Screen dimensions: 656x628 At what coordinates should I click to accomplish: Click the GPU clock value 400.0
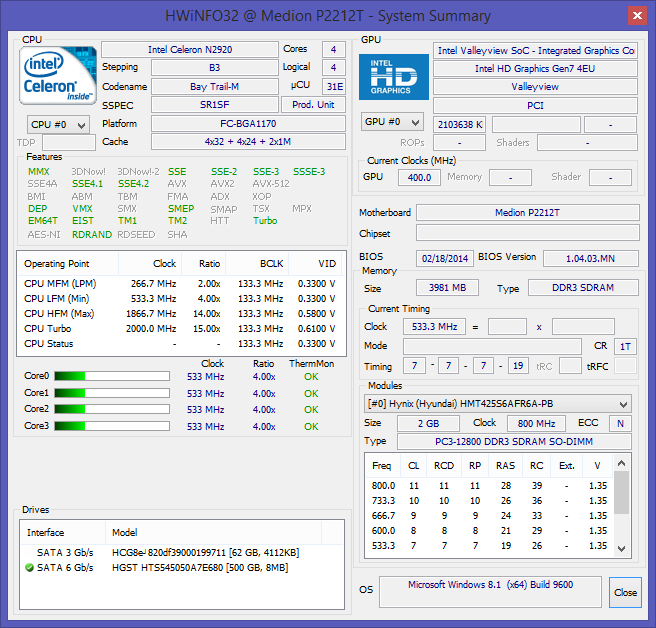pos(419,177)
